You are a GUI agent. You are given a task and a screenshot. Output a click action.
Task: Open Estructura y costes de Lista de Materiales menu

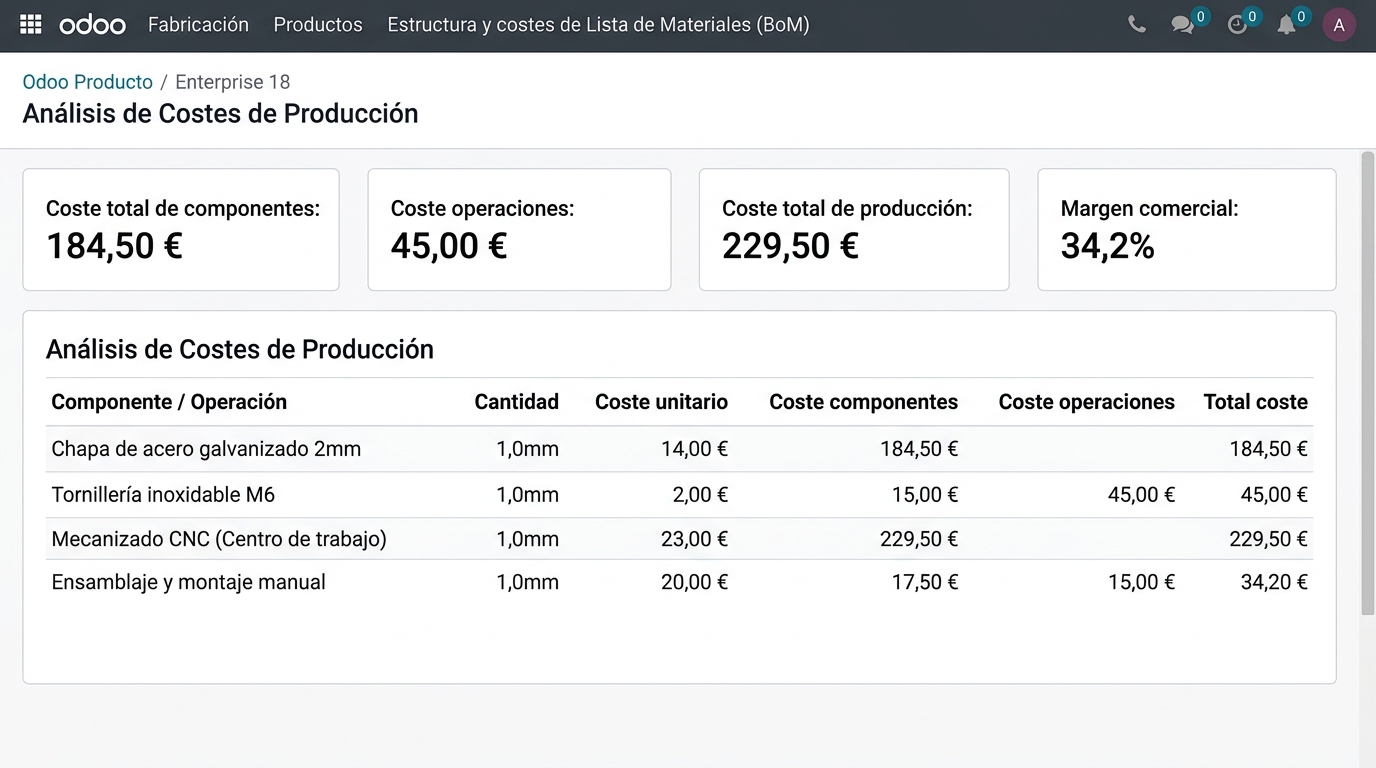(x=598, y=24)
